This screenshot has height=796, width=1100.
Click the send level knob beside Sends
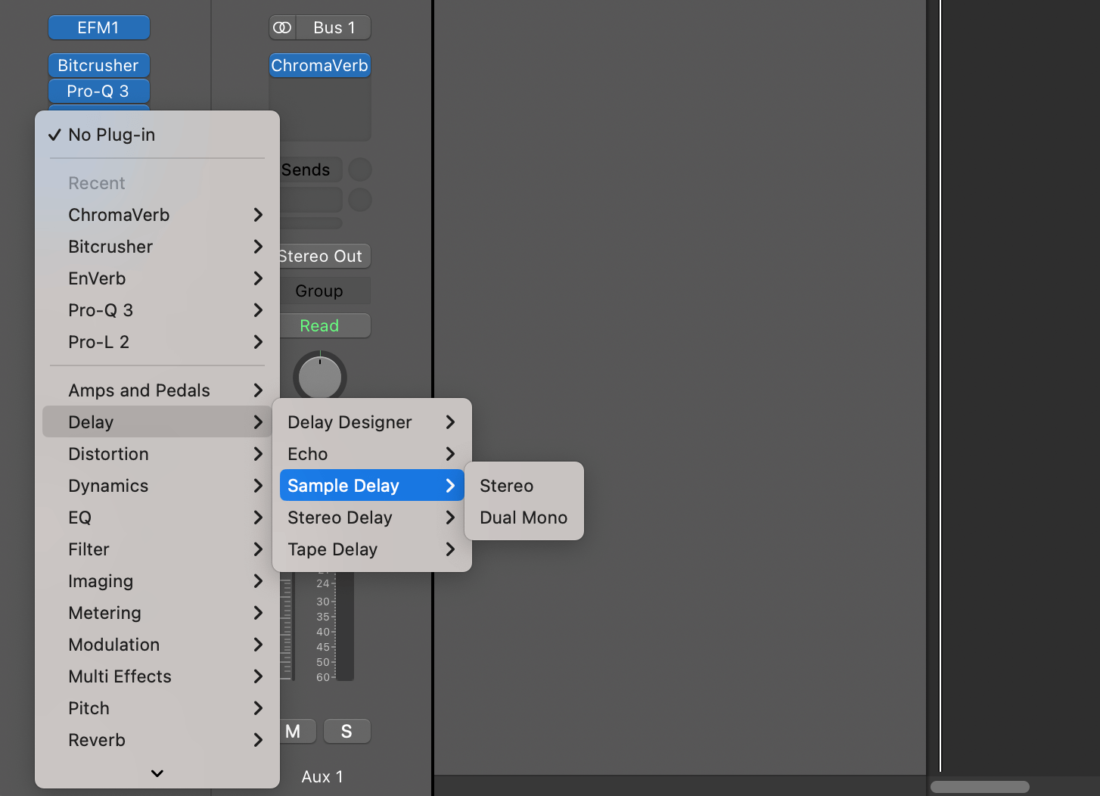(360, 170)
